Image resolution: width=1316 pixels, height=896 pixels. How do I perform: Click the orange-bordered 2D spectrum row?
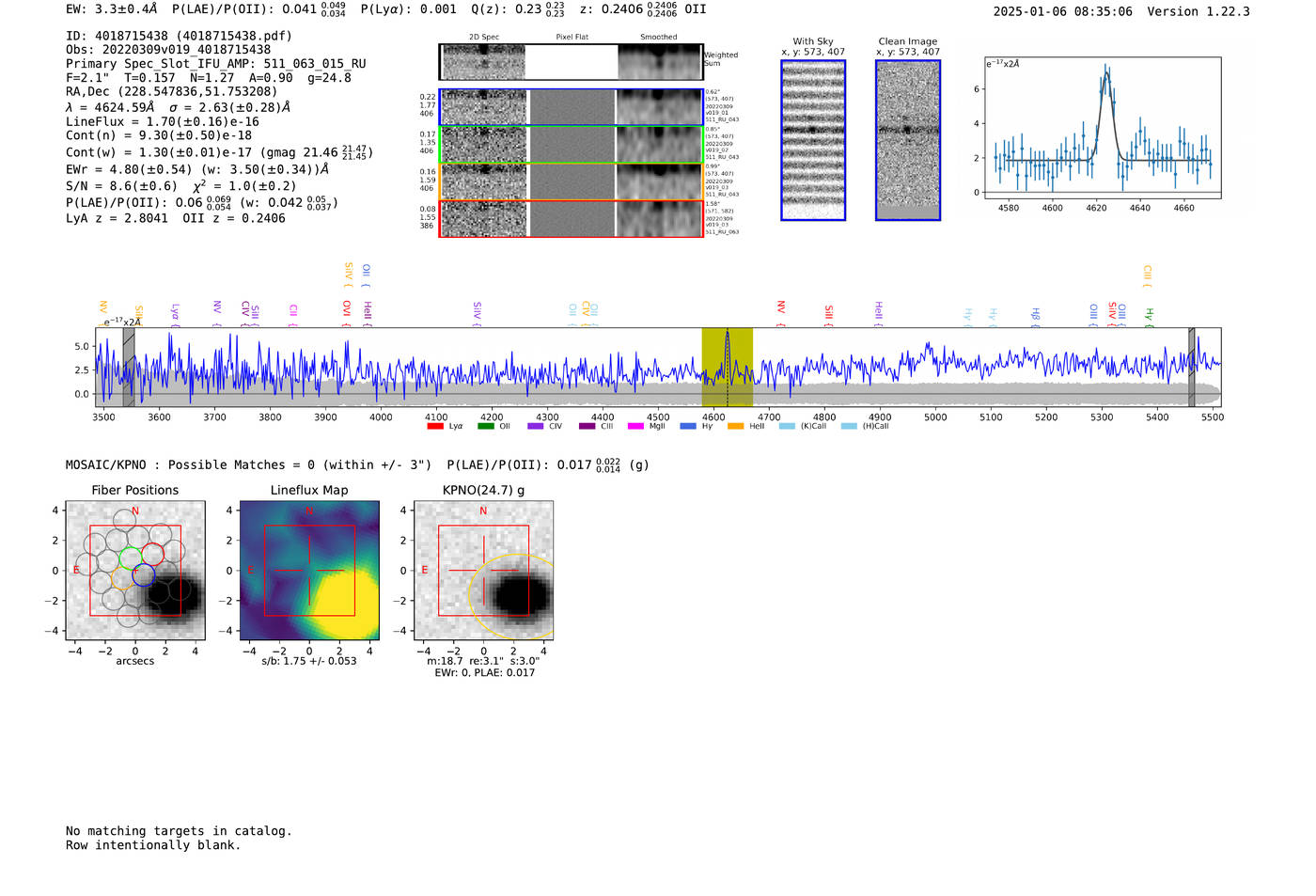point(572,181)
